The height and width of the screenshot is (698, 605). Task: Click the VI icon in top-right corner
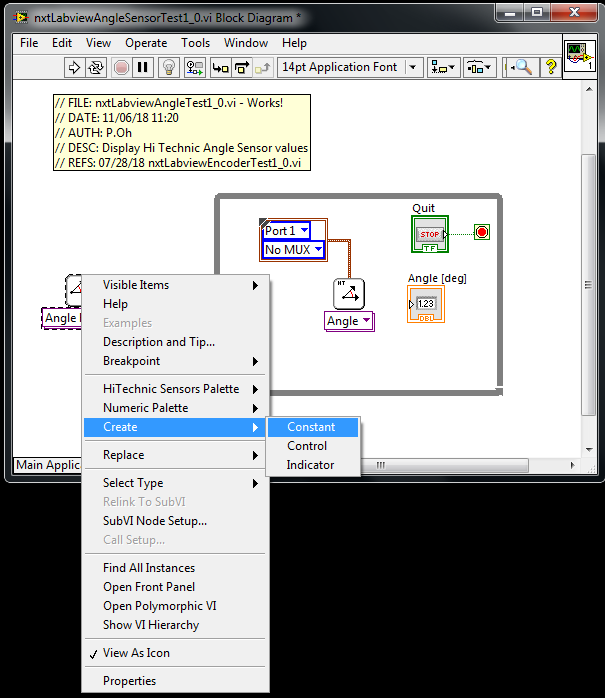[x=580, y=56]
